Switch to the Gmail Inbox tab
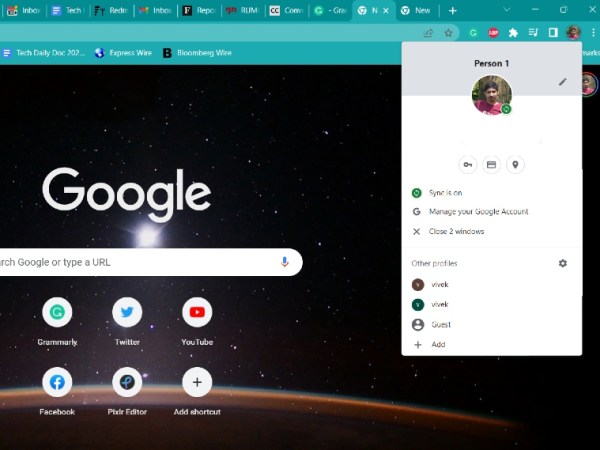This screenshot has width=600, height=450. [x=155, y=11]
